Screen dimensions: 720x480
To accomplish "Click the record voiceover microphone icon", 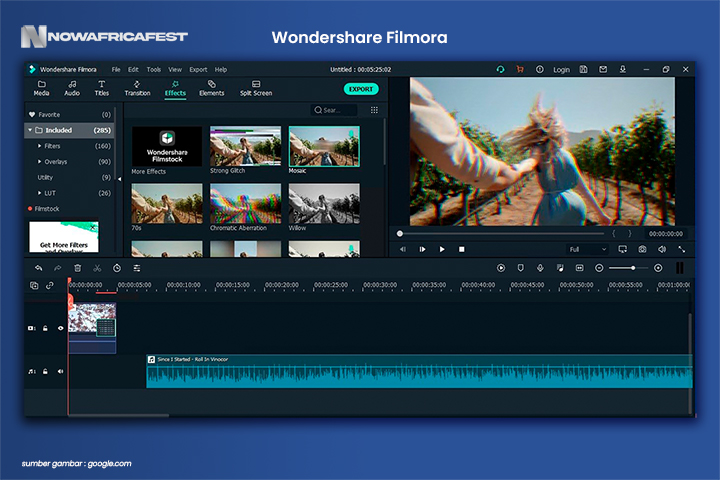I will click(540, 268).
